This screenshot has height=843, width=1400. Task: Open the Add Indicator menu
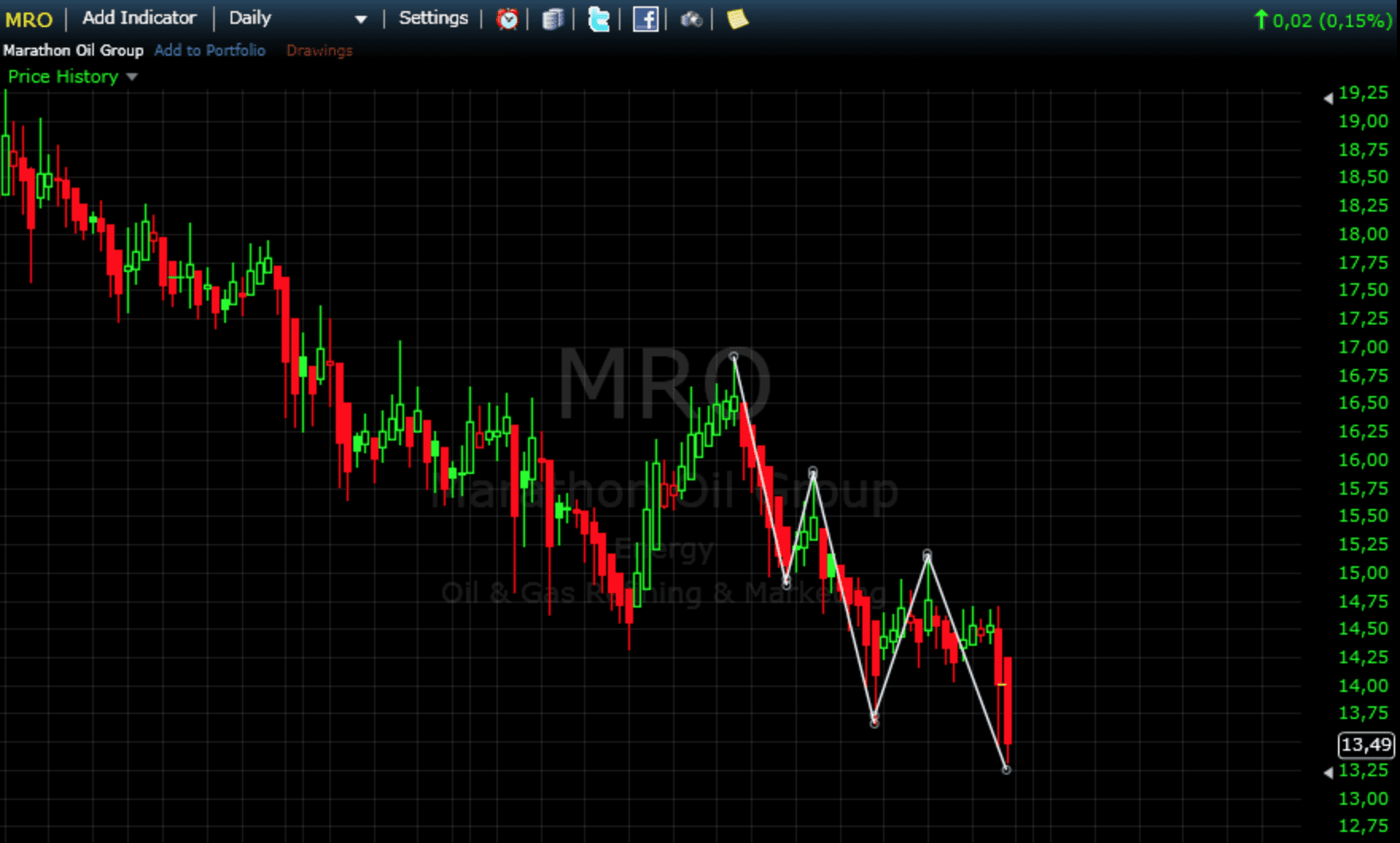tap(139, 17)
